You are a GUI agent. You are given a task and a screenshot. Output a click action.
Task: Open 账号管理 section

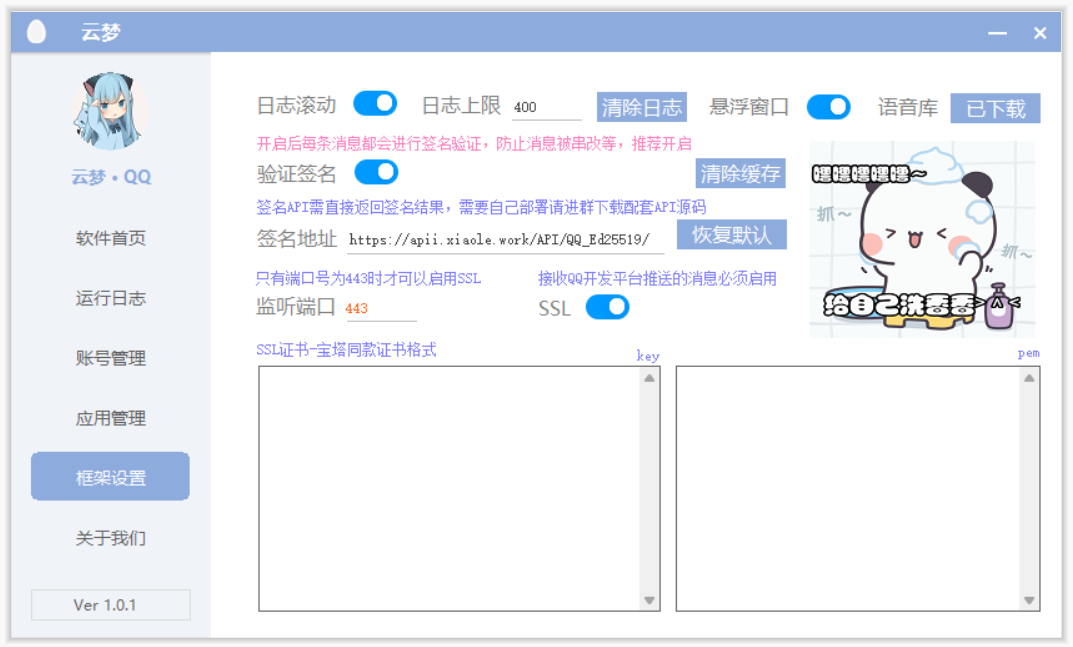click(110, 358)
